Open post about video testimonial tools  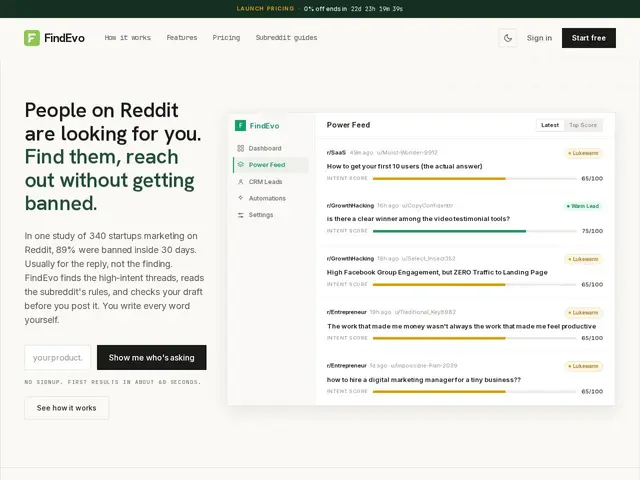(x=418, y=219)
